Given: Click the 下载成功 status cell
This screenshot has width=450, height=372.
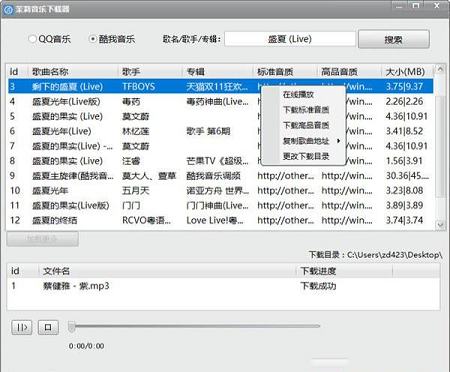Looking at the screenshot, I should [x=318, y=286].
